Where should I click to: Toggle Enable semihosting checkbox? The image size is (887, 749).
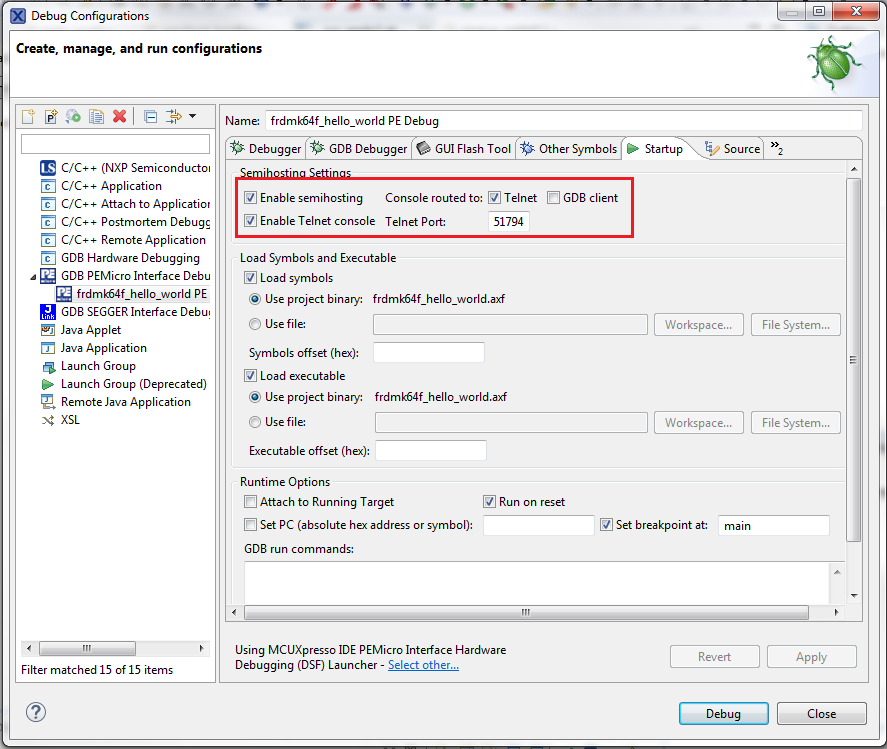pos(251,198)
